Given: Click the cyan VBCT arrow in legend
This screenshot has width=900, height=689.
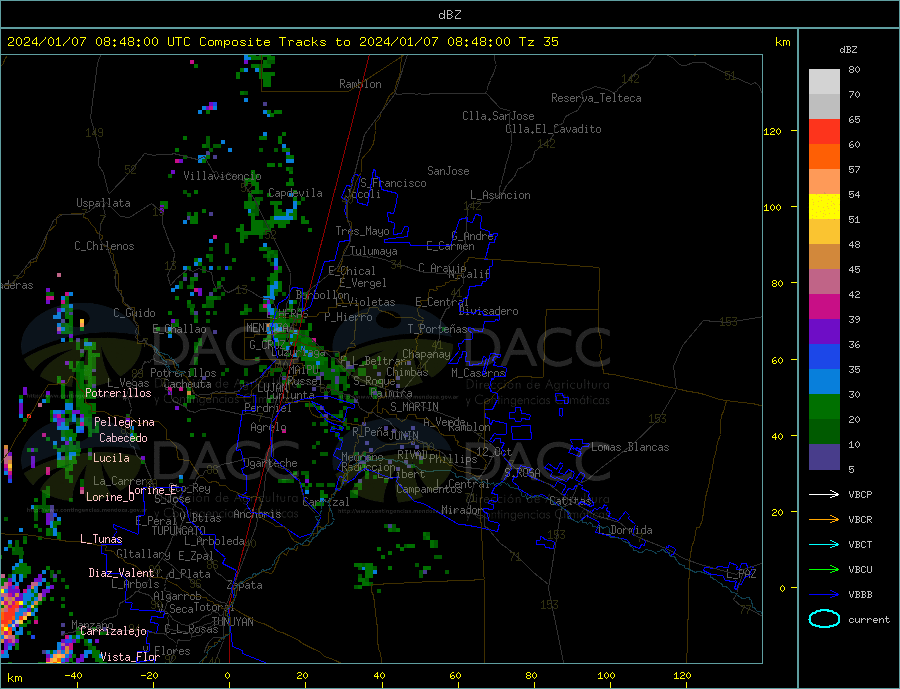Looking at the screenshot, I should [824, 544].
